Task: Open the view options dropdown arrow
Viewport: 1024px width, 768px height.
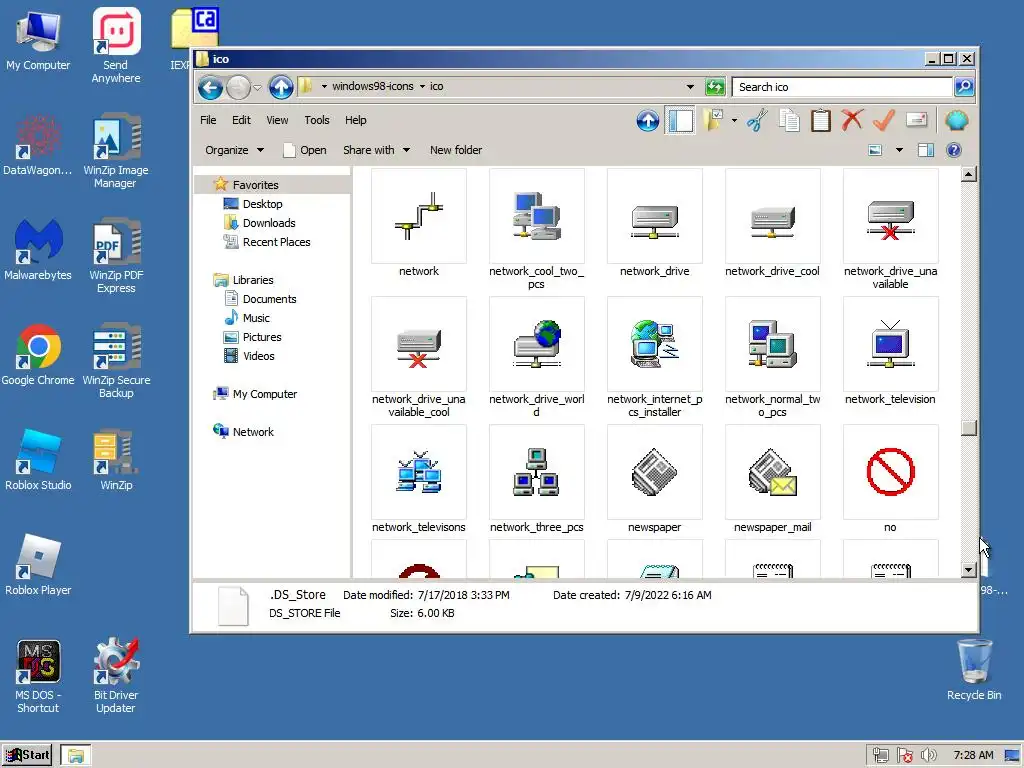Action: tap(899, 150)
